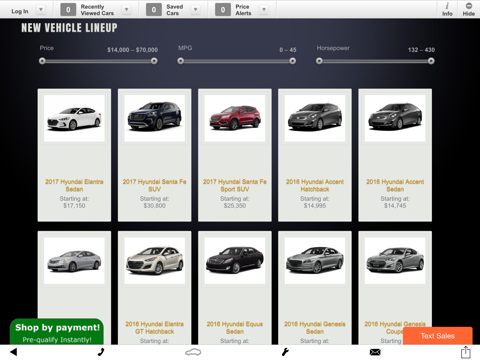Tap the email envelope icon

tap(375, 352)
